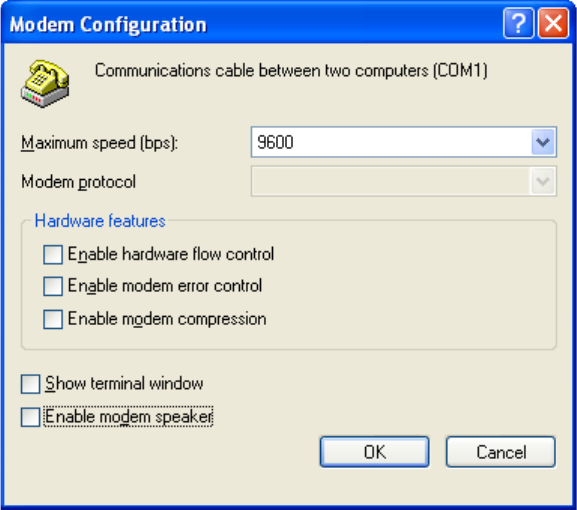Click the Enable modem speaker label text
The image size is (577, 510).
128,417
